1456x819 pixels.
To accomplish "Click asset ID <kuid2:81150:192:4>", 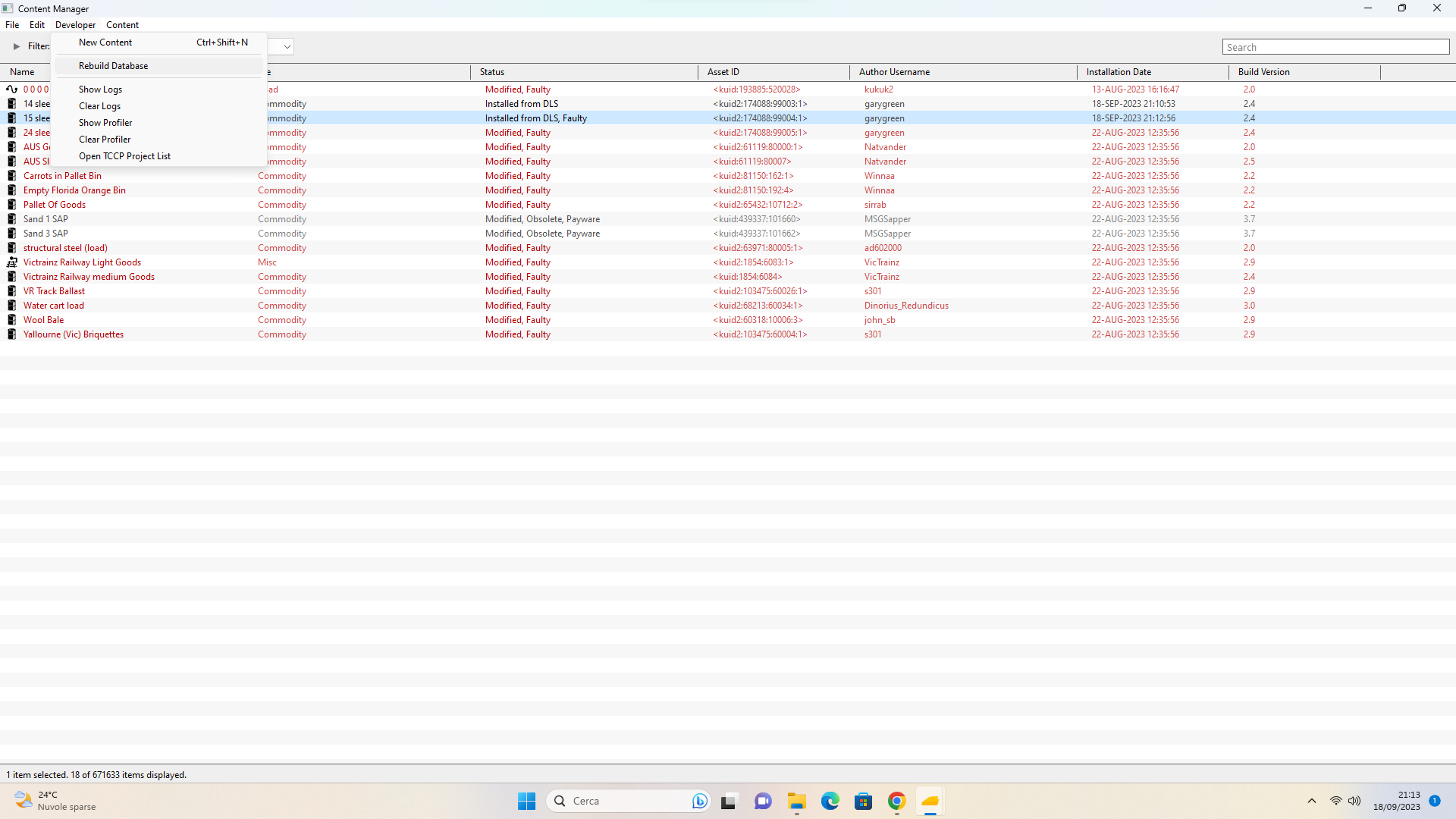I will click(x=753, y=190).
